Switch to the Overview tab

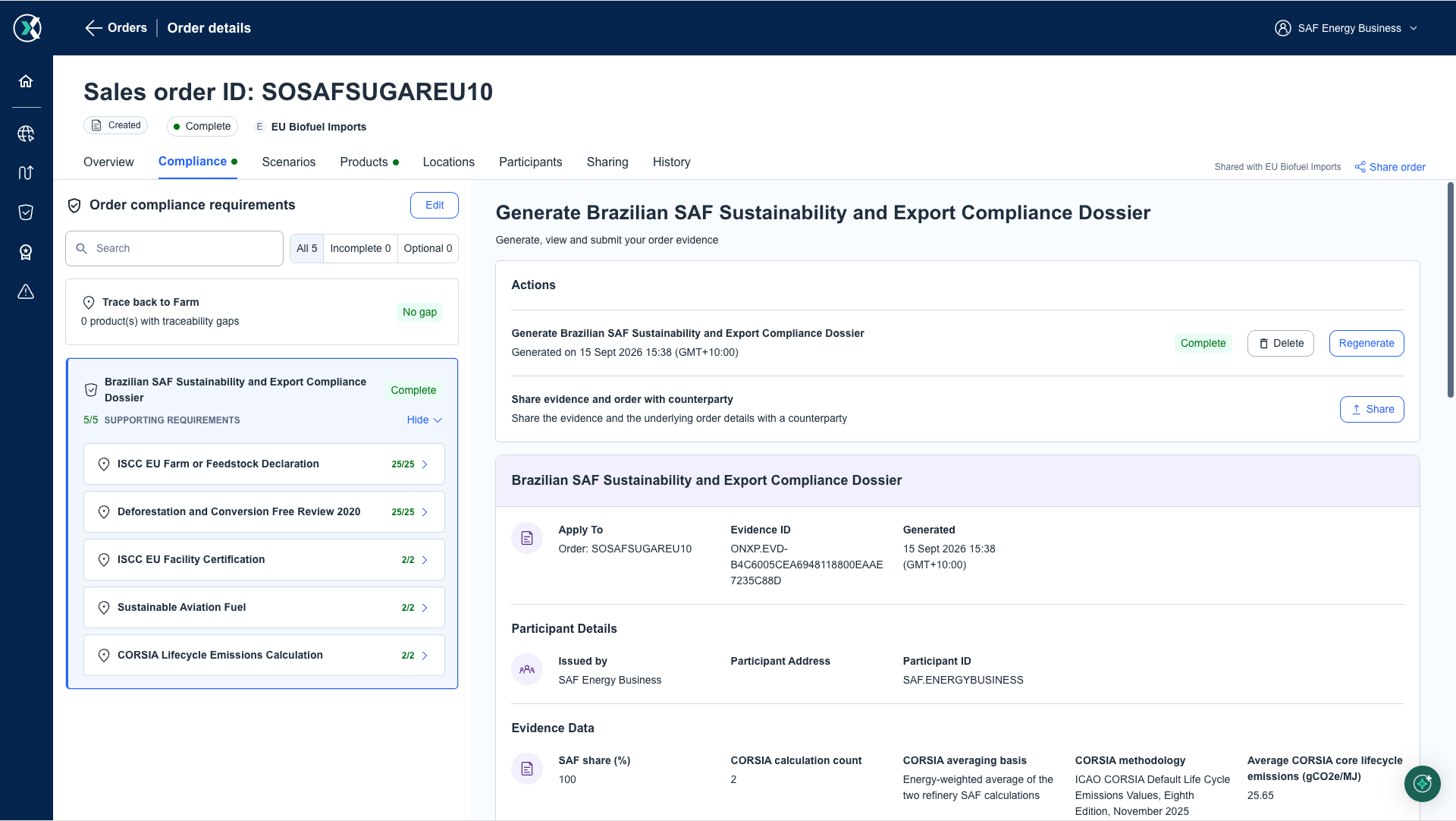click(108, 162)
